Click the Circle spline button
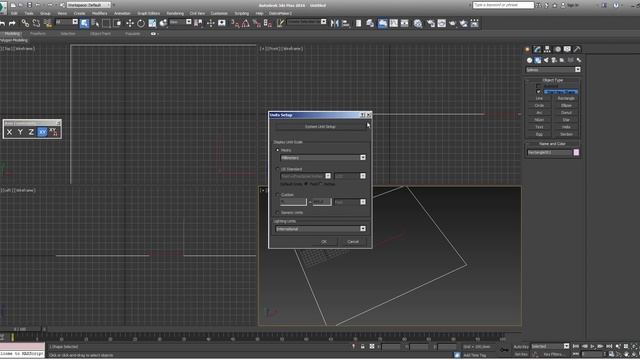Screen dimensions: 640x360 point(539,106)
